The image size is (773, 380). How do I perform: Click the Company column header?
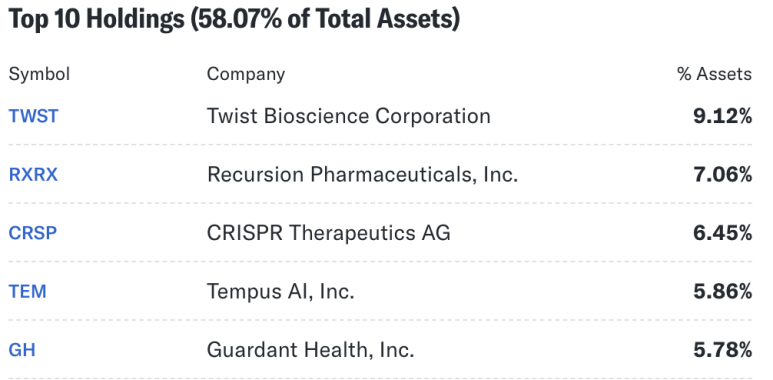[246, 74]
